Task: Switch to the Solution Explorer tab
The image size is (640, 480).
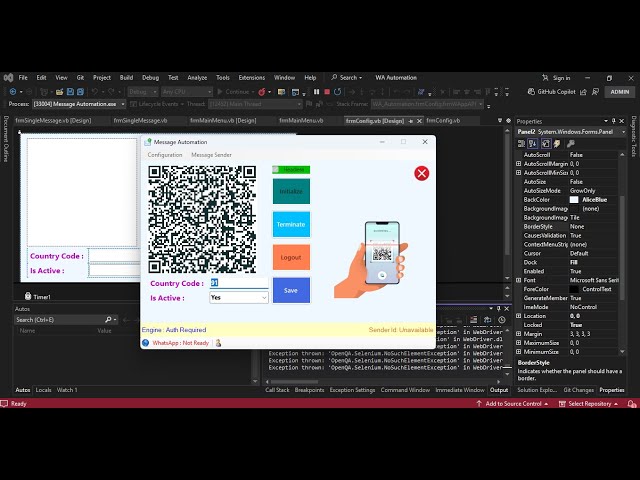Action: tap(537, 390)
